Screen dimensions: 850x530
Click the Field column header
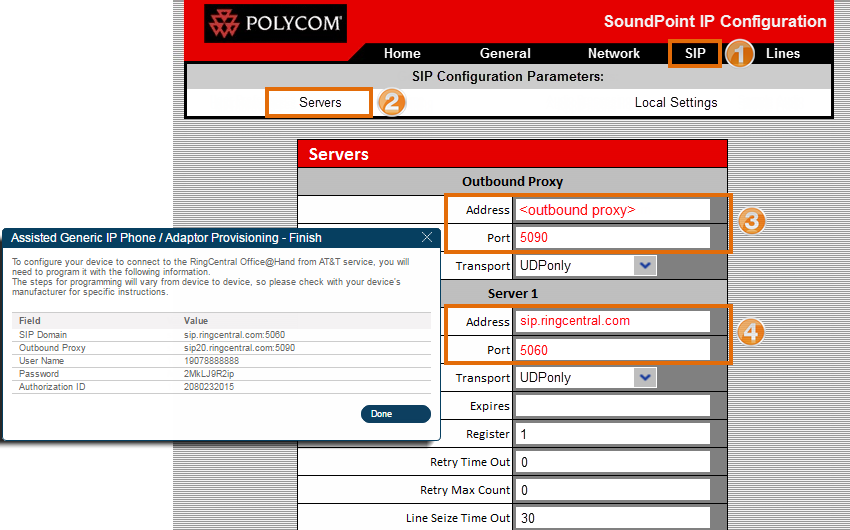30,321
